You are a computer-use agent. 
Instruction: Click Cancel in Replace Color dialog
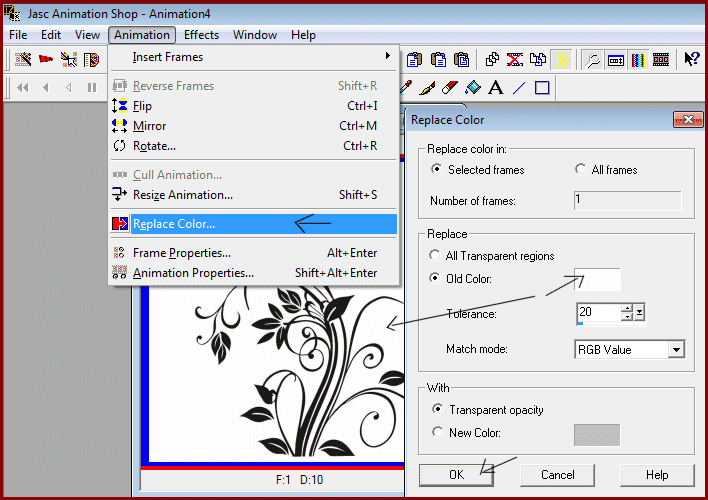[557, 475]
